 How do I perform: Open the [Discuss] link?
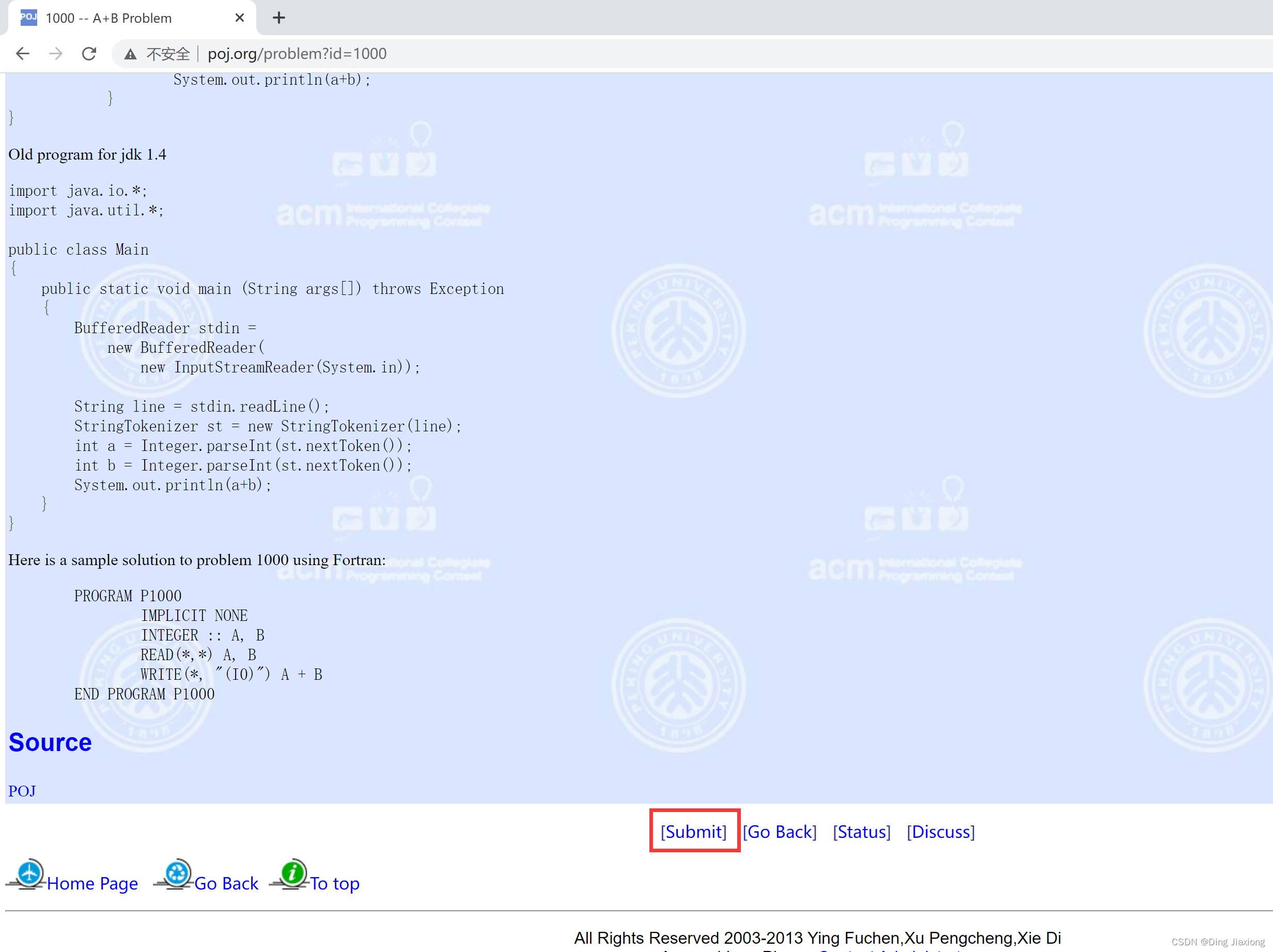[x=940, y=832]
